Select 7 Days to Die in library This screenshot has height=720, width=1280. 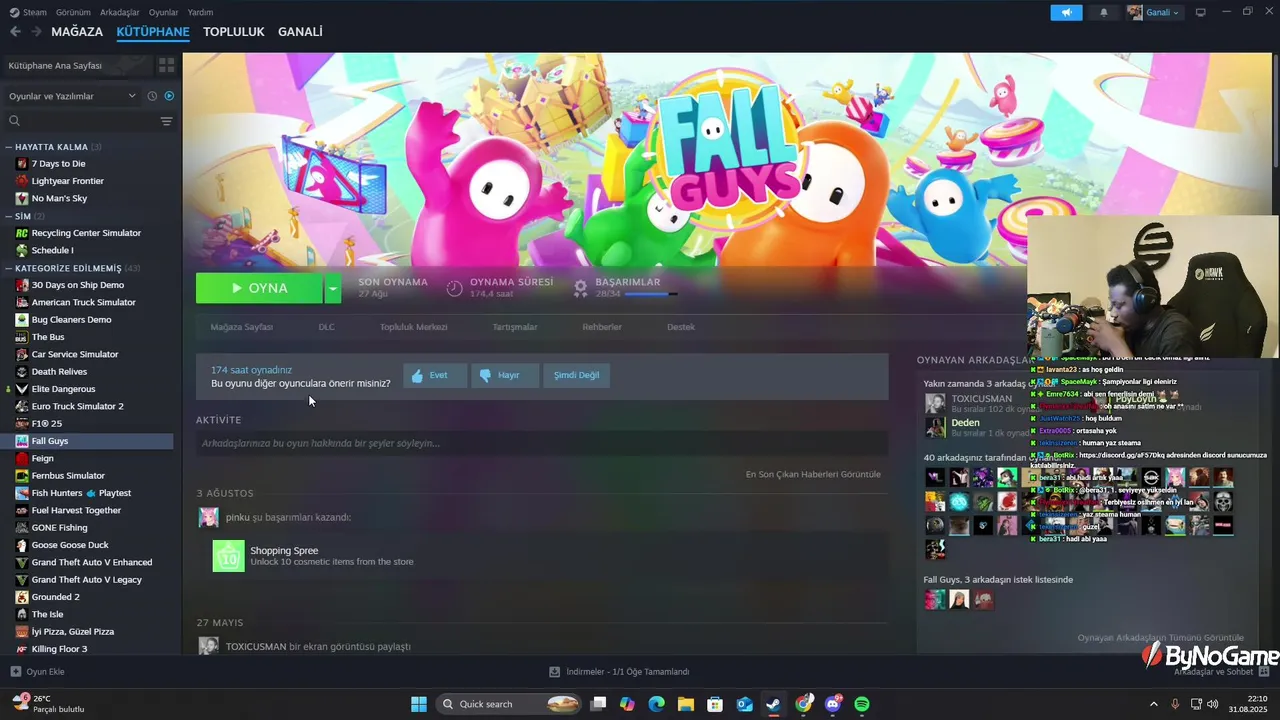[x=58, y=164]
